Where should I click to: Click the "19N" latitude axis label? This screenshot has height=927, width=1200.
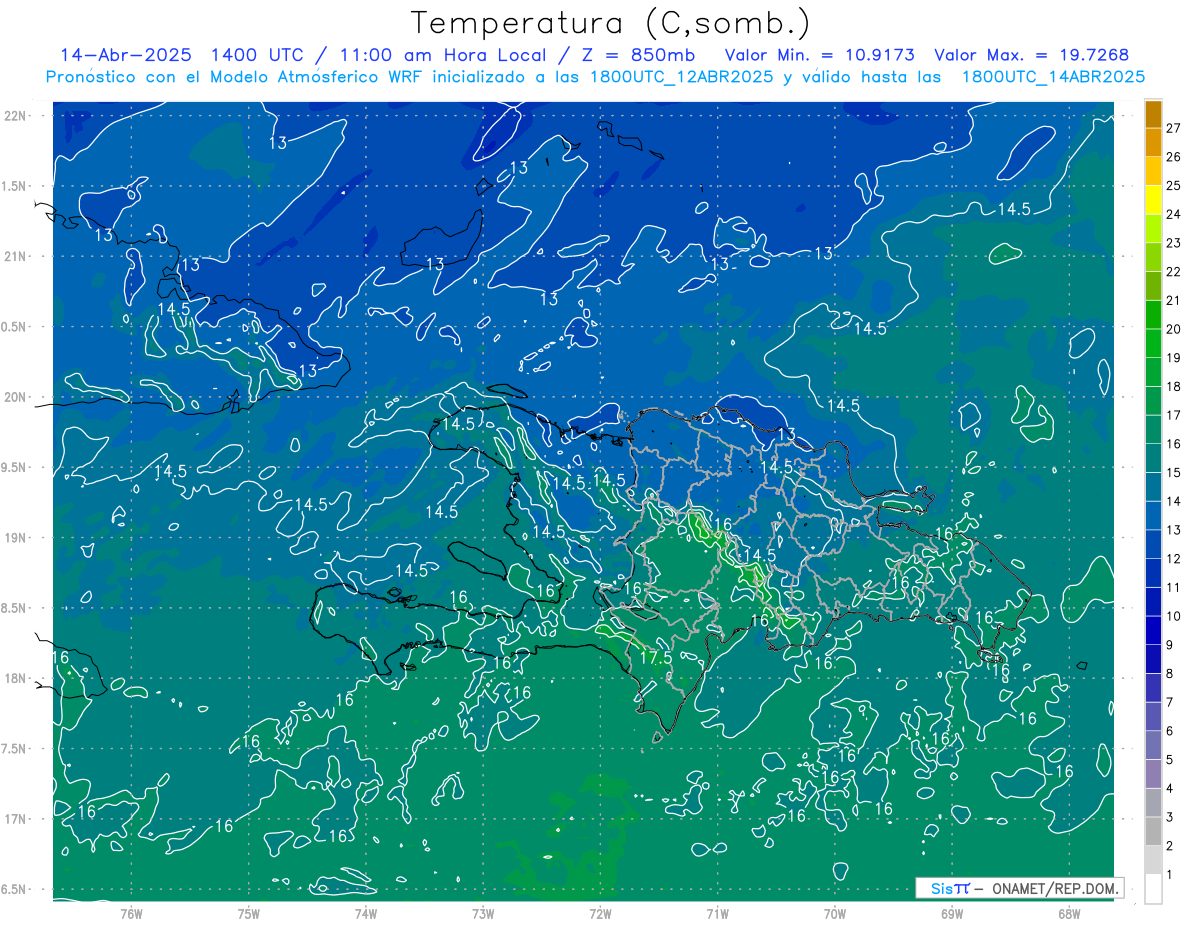click(16, 538)
